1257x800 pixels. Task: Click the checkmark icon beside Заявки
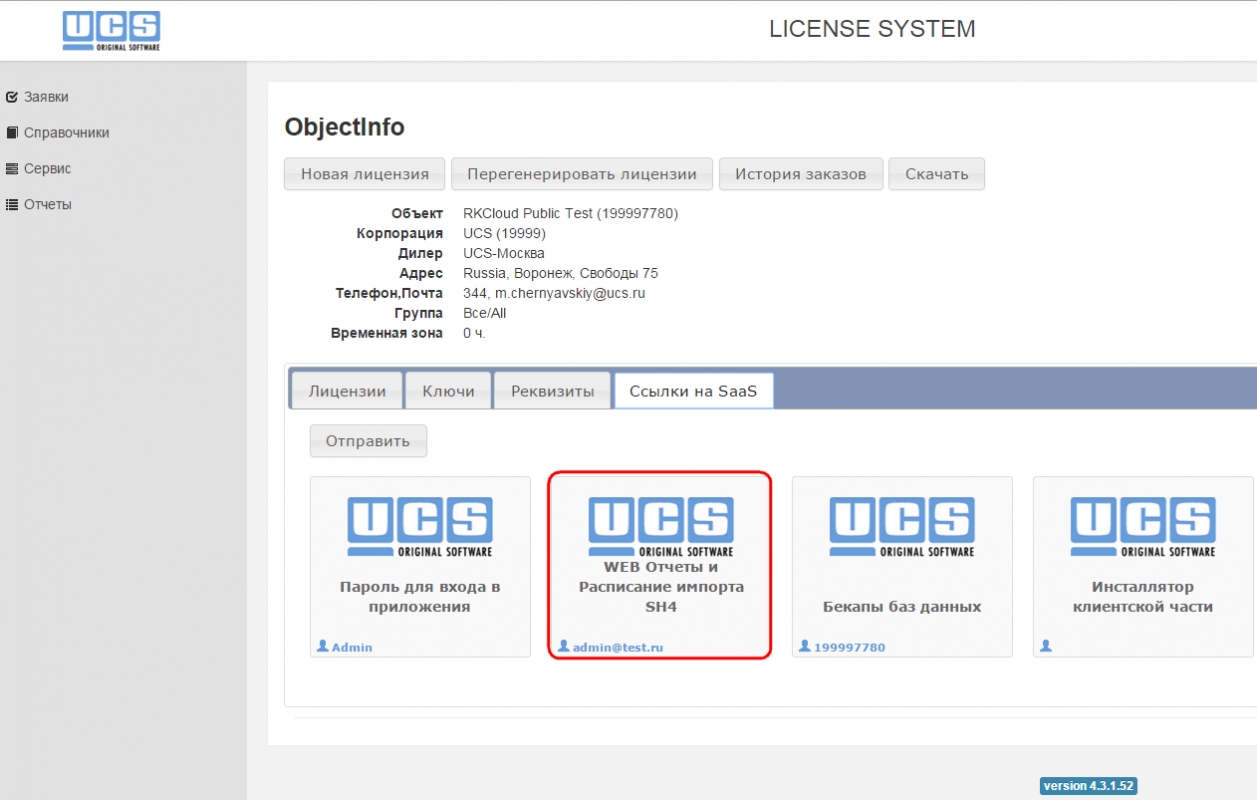(12, 97)
